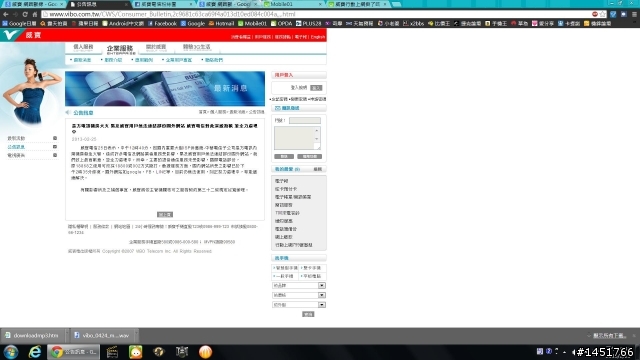Open the first brand dropdown in the phone search
Screen dimensions: 640x360
[x=298, y=285]
